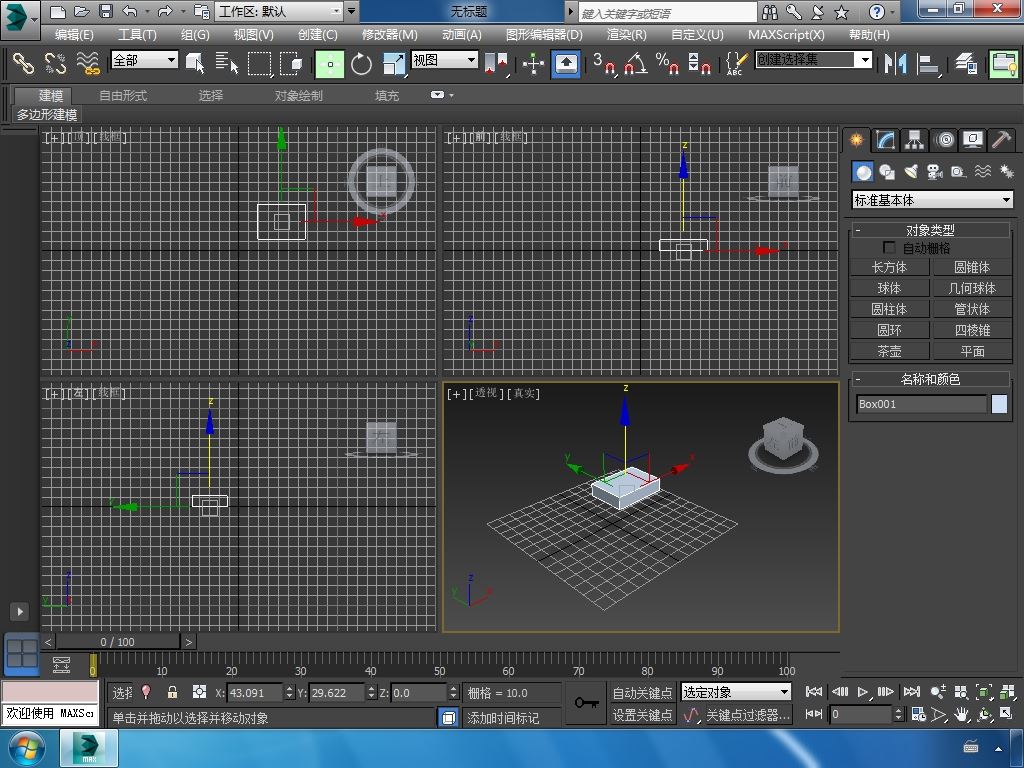
Task: Open the 渲染(R) menu
Action: [x=626, y=34]
